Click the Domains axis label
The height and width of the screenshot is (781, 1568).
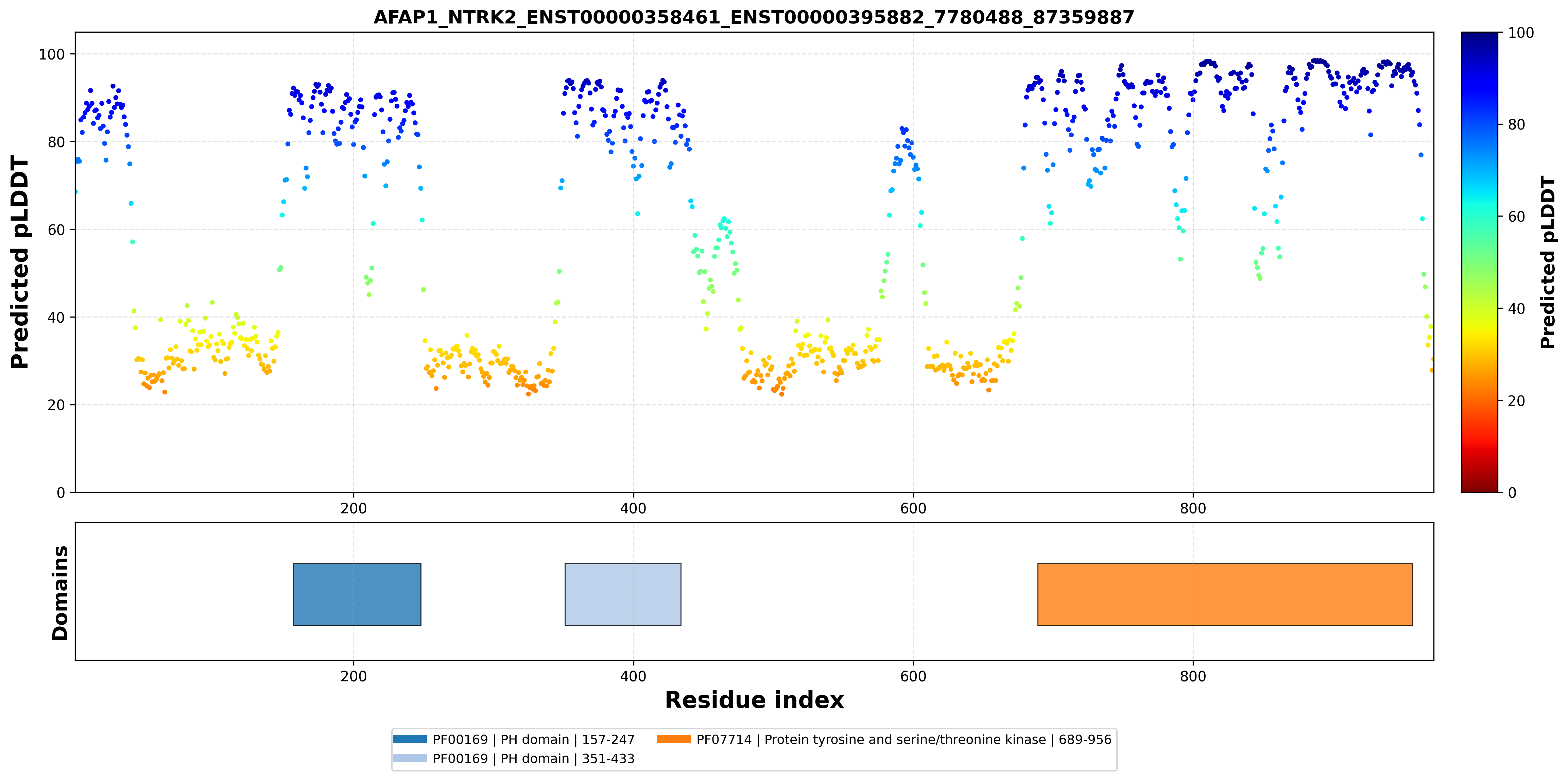coord(60,593)
